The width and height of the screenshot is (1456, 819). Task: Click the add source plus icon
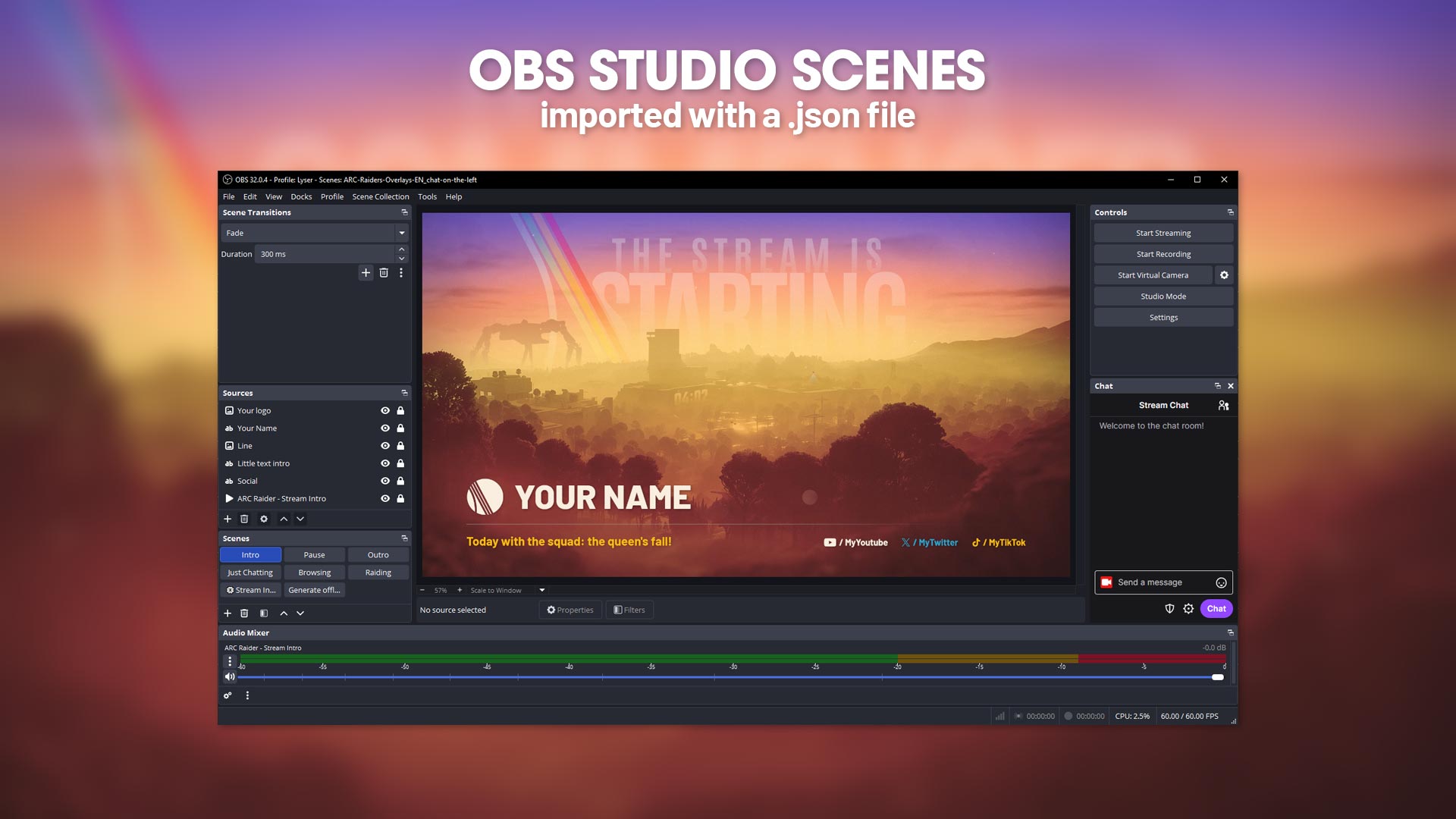pos(227,519)
